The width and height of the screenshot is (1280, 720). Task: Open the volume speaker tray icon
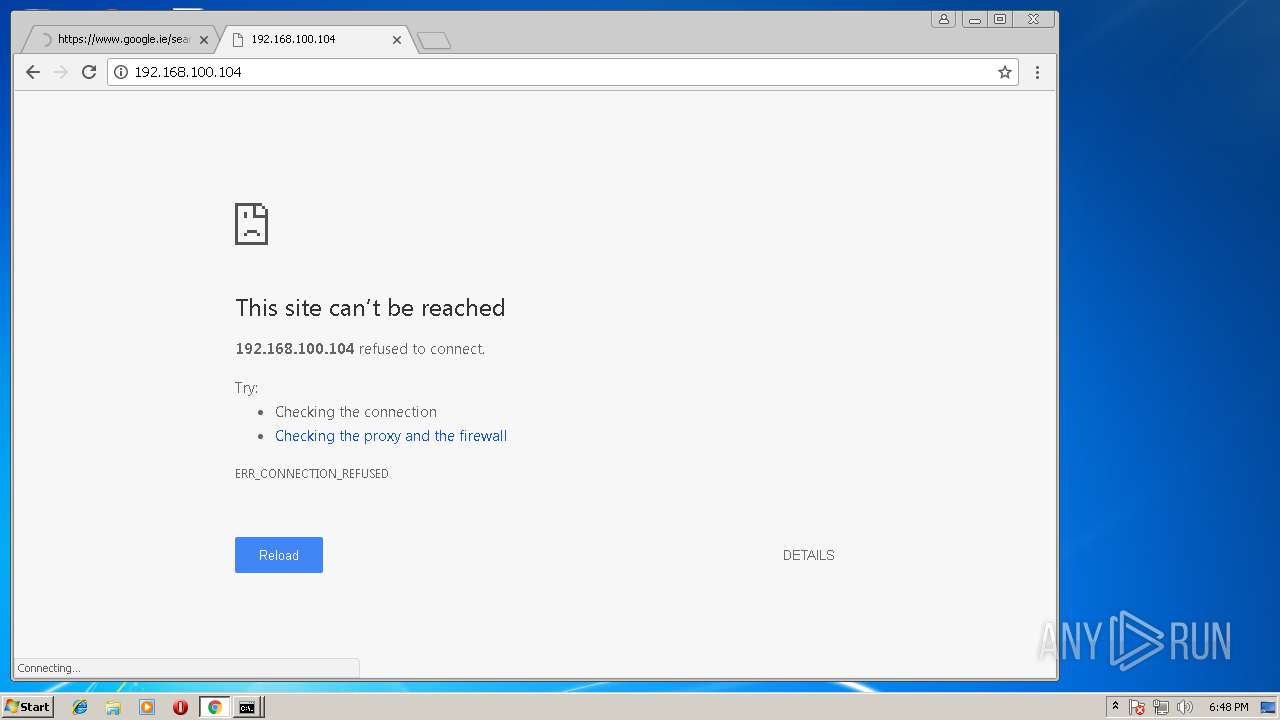pos(1185,707)
